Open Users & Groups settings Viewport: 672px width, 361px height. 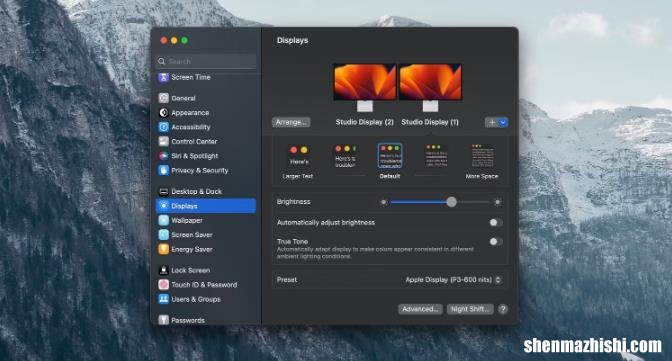coord(205,299)
